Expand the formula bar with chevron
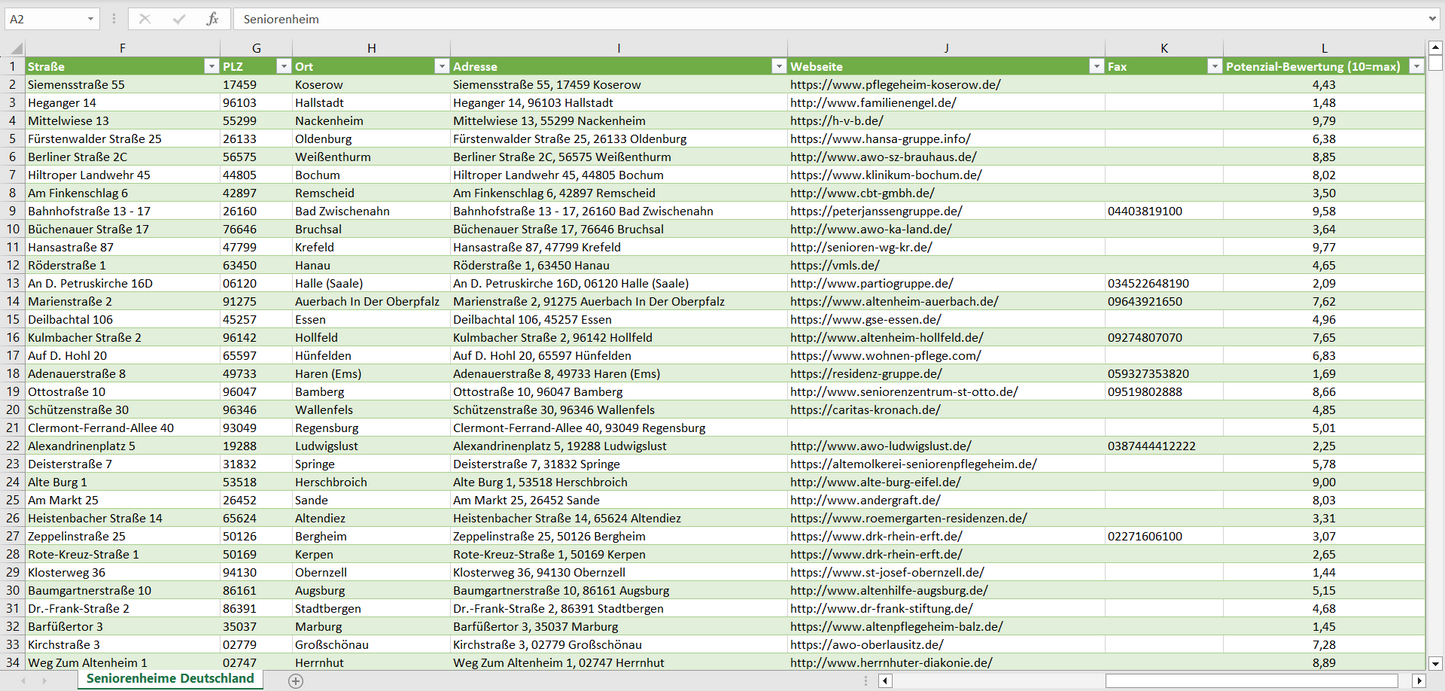Viewport: 1445px width, 691px height. tap(1433, 19)
